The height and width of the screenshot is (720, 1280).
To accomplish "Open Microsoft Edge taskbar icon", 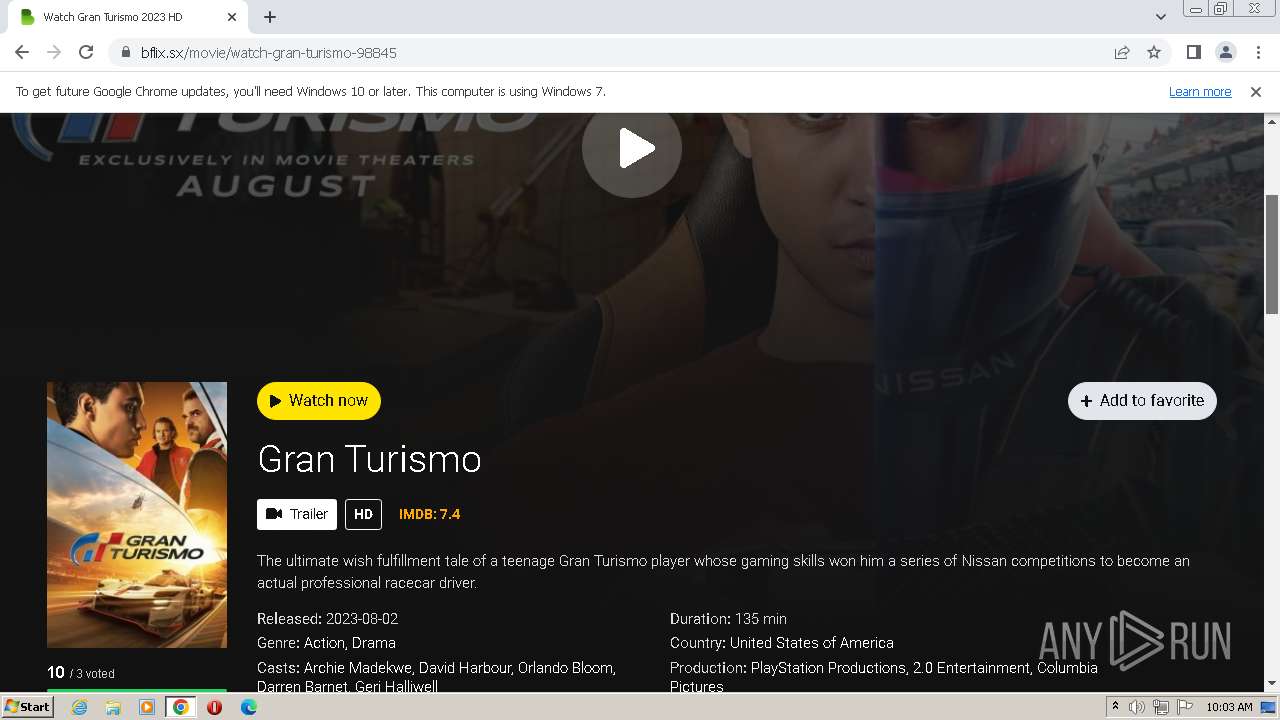I will tap(249, 707).
